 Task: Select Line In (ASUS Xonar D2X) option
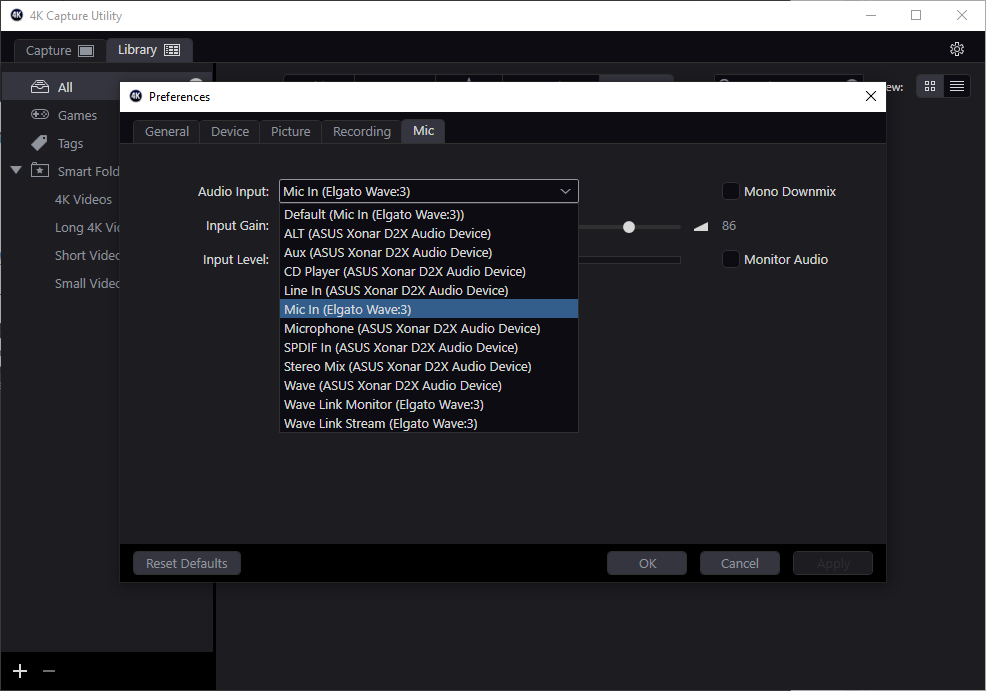428,290
